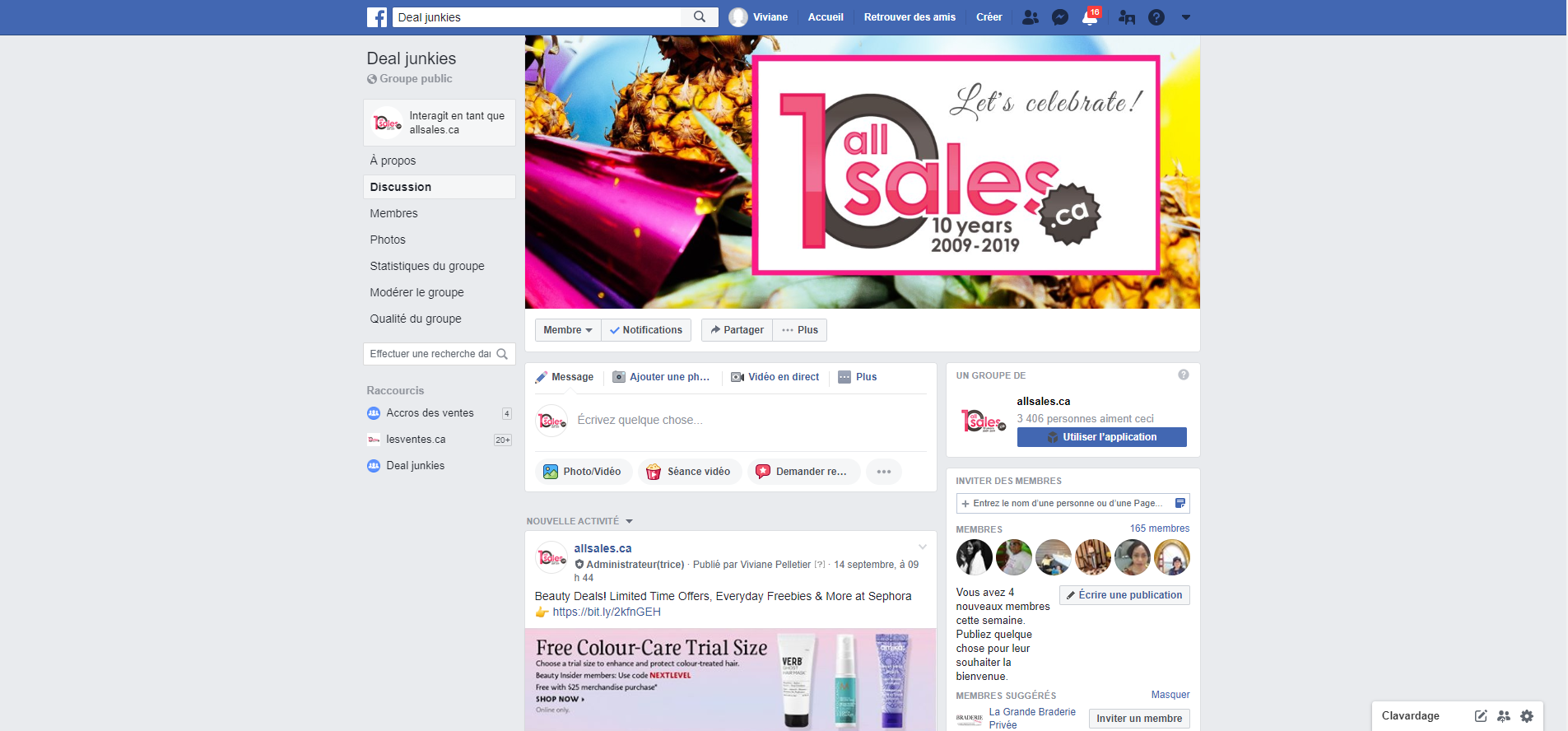The height and width of the screenshot is (731, 1568).
Task: Click the group search magnifier icon
Action: click(x=502, y=354)
